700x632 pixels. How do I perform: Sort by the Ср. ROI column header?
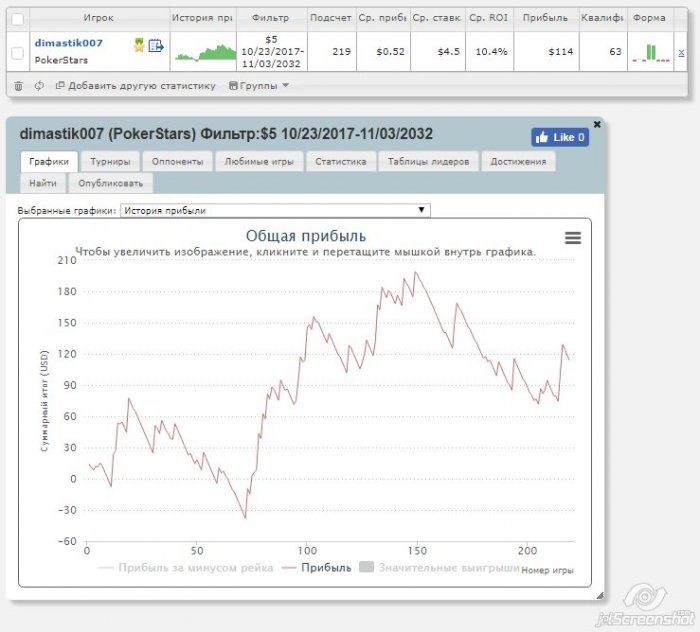tap(488, 18)
